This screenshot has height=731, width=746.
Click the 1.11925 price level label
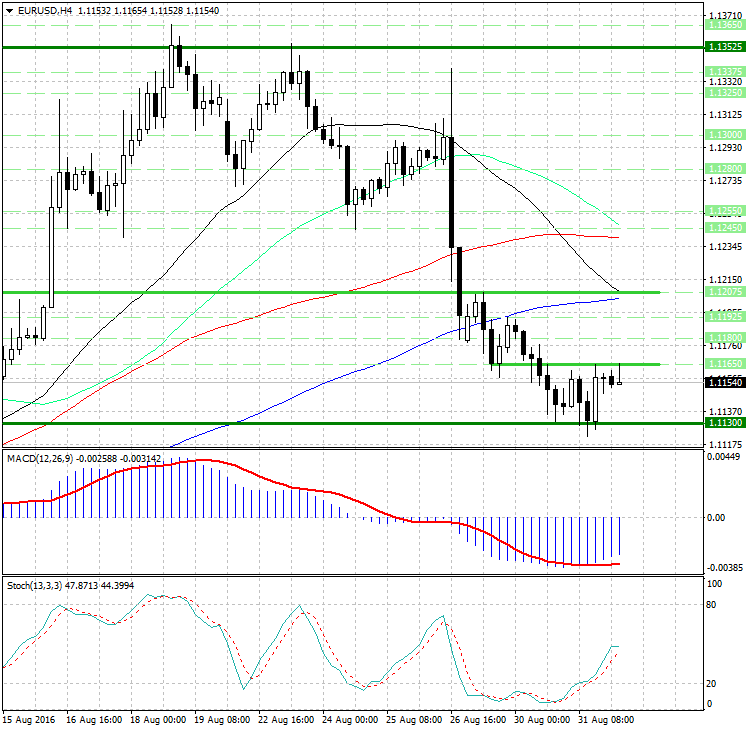[x=725, y=316]
